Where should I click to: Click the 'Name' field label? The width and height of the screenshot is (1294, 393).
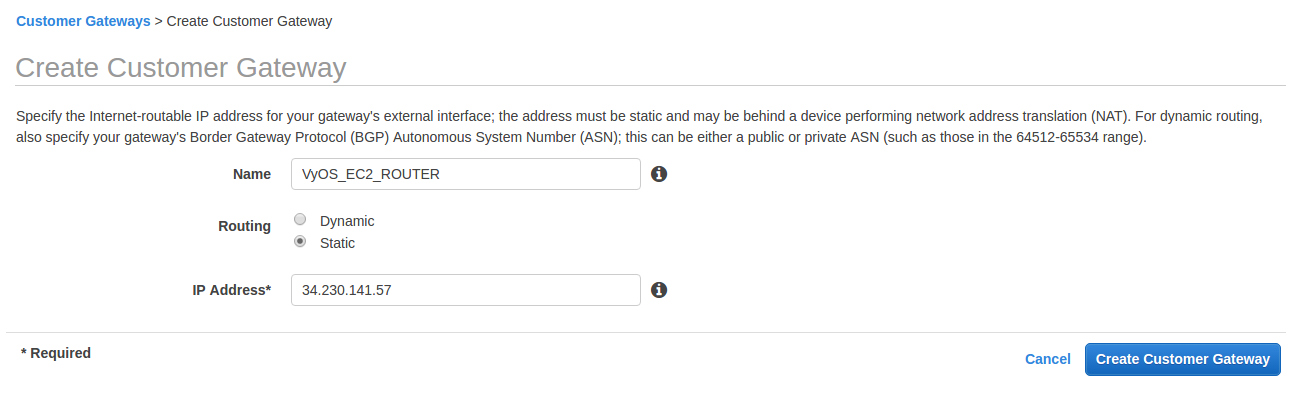tap(252, 174)
